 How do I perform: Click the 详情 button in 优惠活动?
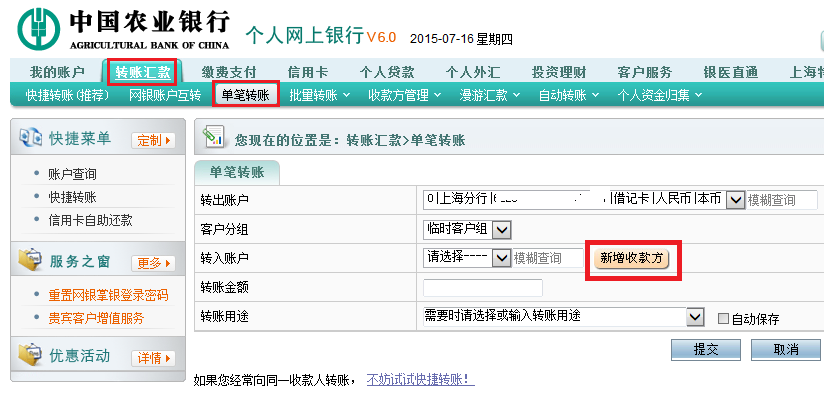click(x=153, y=359)
